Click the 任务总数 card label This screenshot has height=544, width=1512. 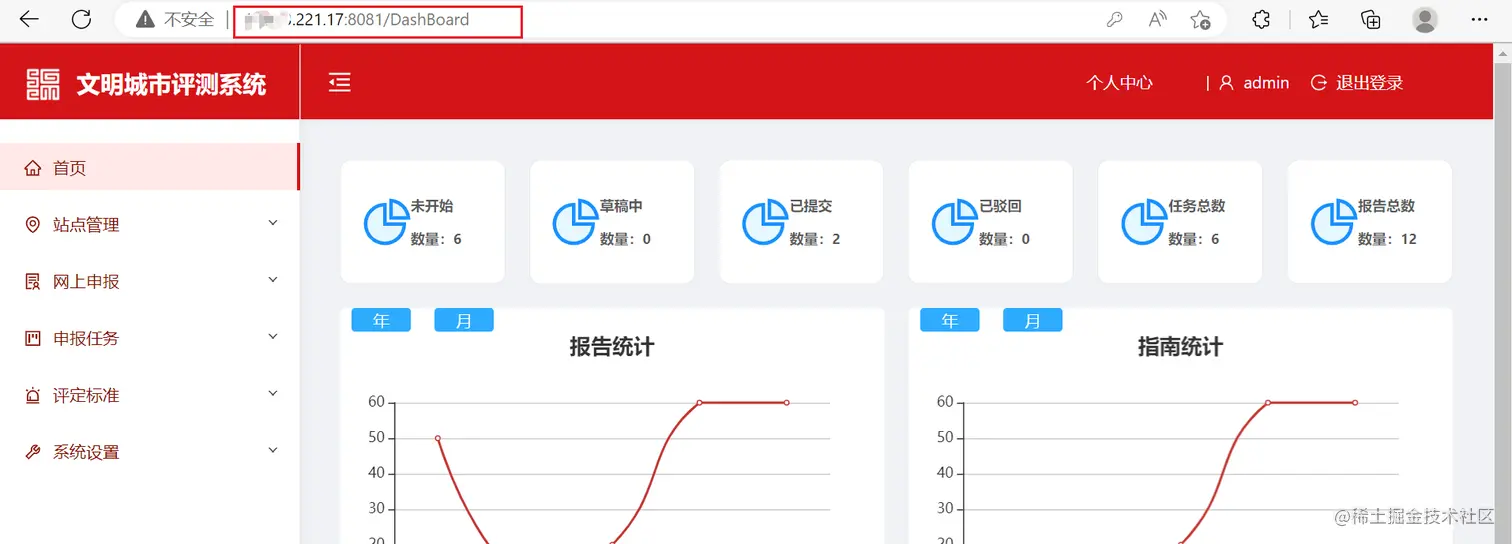tap(1197, 206)
